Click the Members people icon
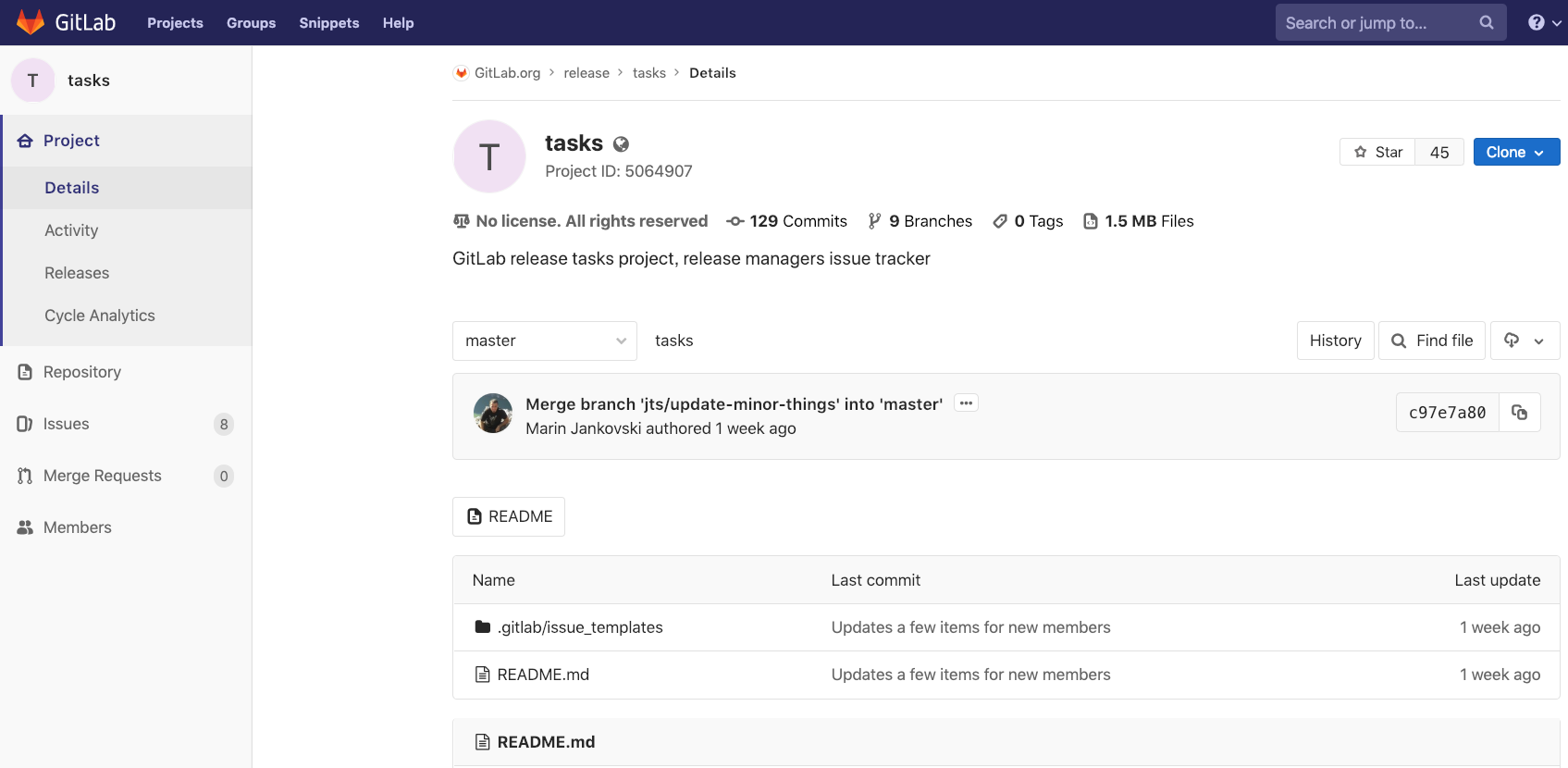Image resolution: width=1568 pixels, height=768 pixels. 25,527
